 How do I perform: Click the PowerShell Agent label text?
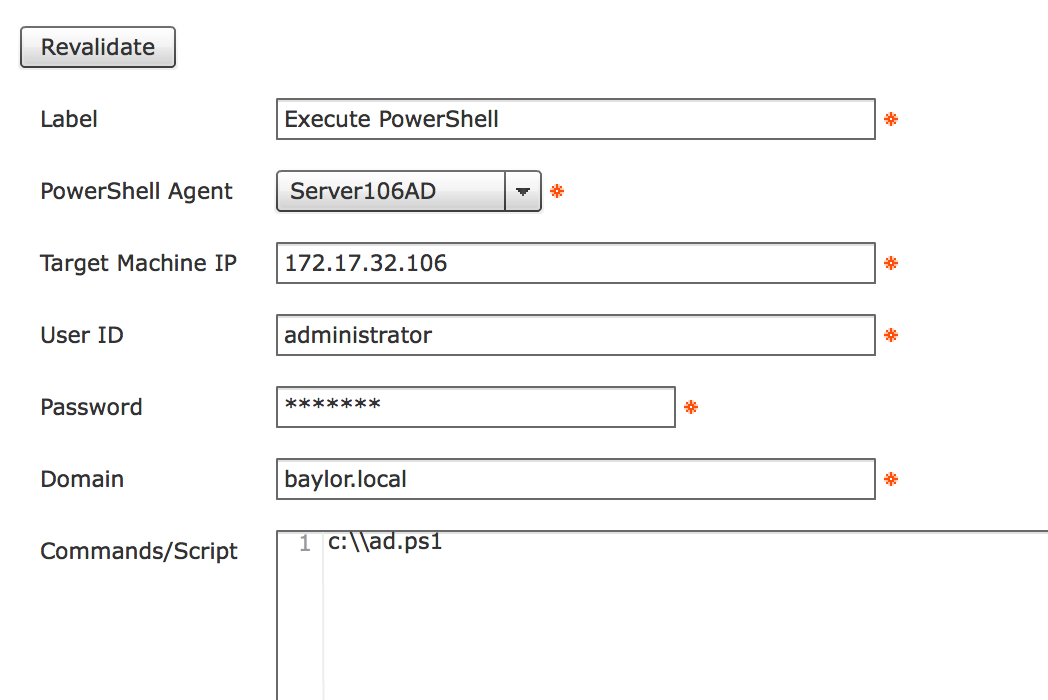[x=136, y=191]
